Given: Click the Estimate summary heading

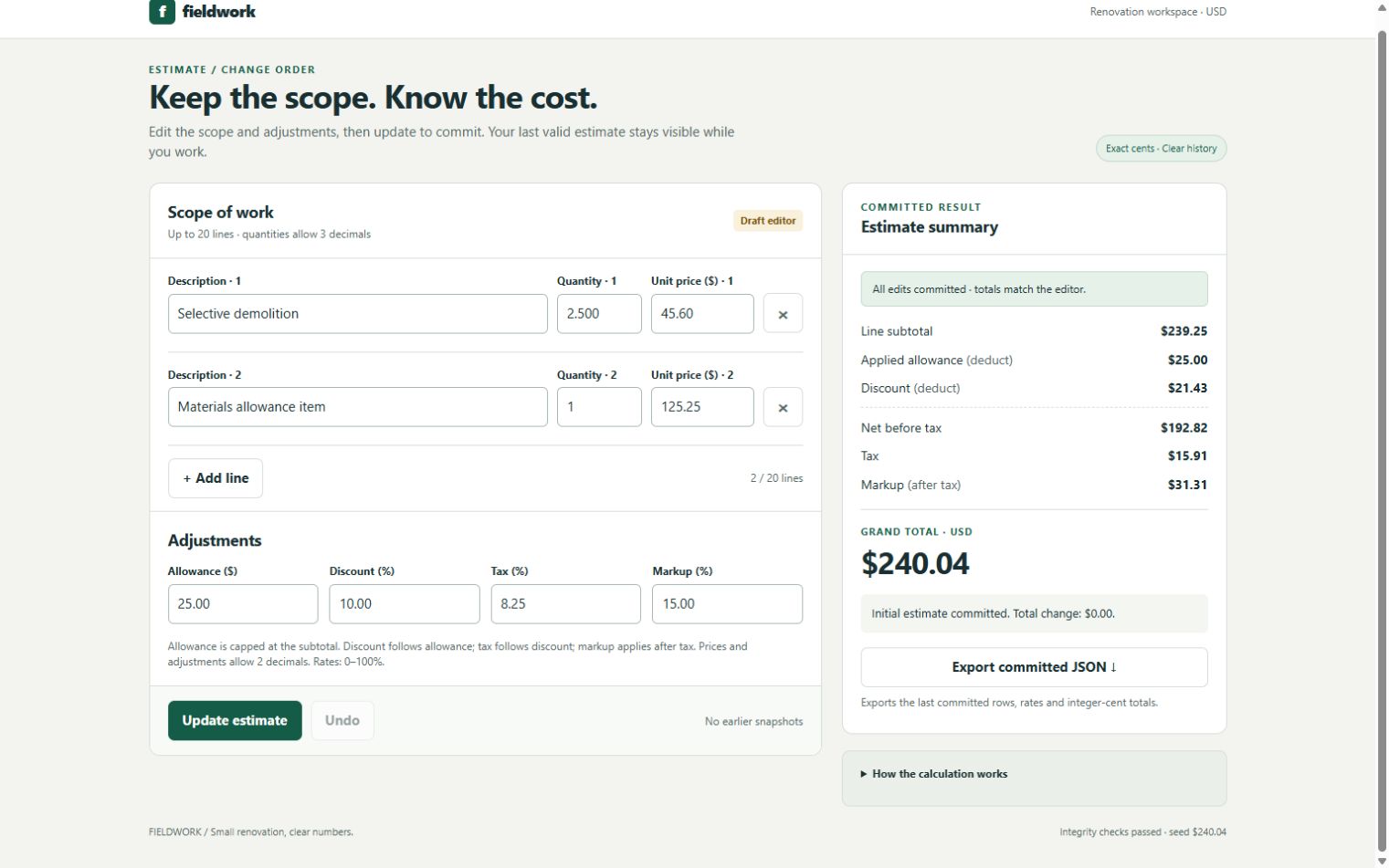Looking at the screenshot, I should tap(930, 227).
